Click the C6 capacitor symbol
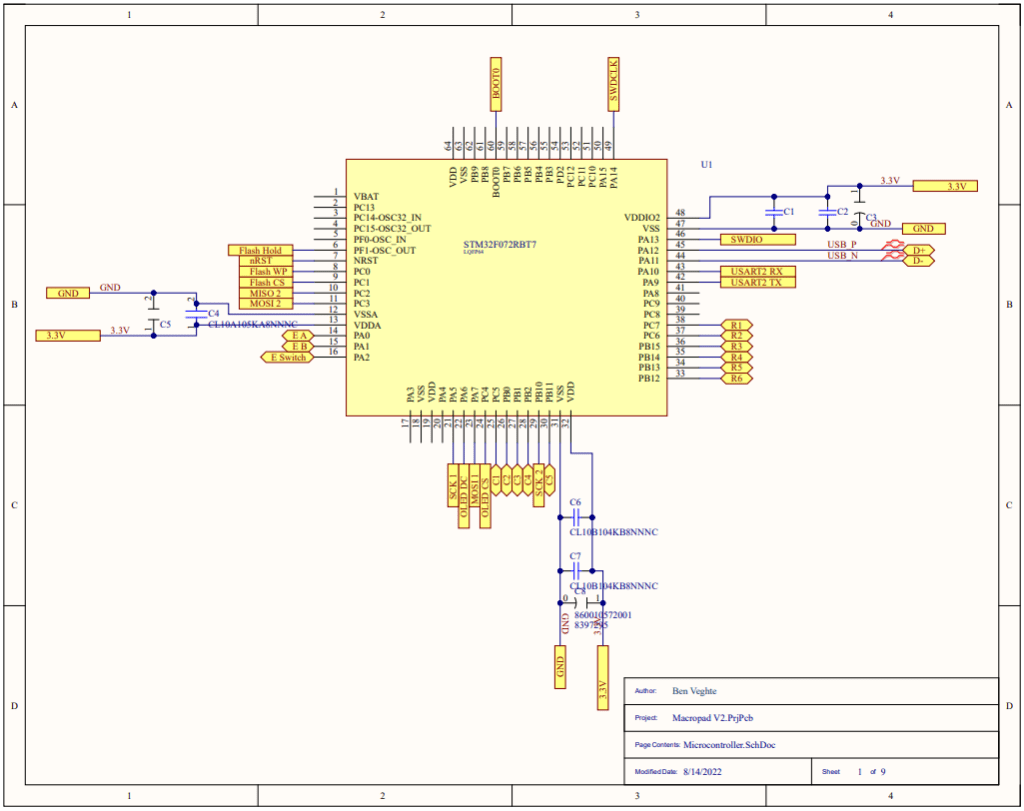The width and height of the screenshot is (1024, 811). click(x=574, y=517)
